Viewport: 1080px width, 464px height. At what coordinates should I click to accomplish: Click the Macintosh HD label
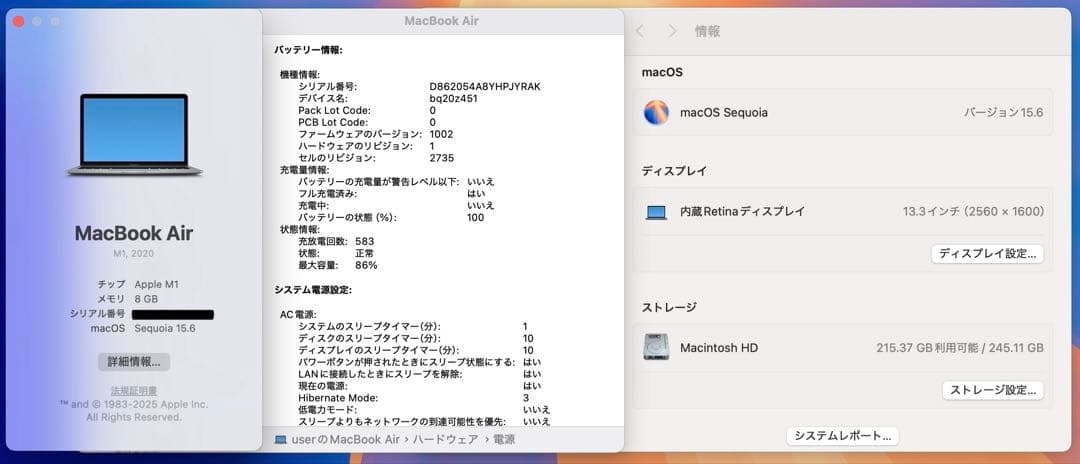(719, 348)
